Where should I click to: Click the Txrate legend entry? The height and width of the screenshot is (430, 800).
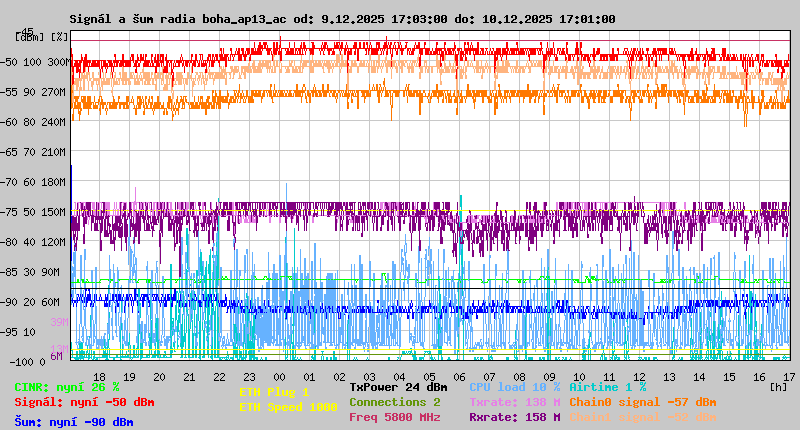(x=514, y=402)
